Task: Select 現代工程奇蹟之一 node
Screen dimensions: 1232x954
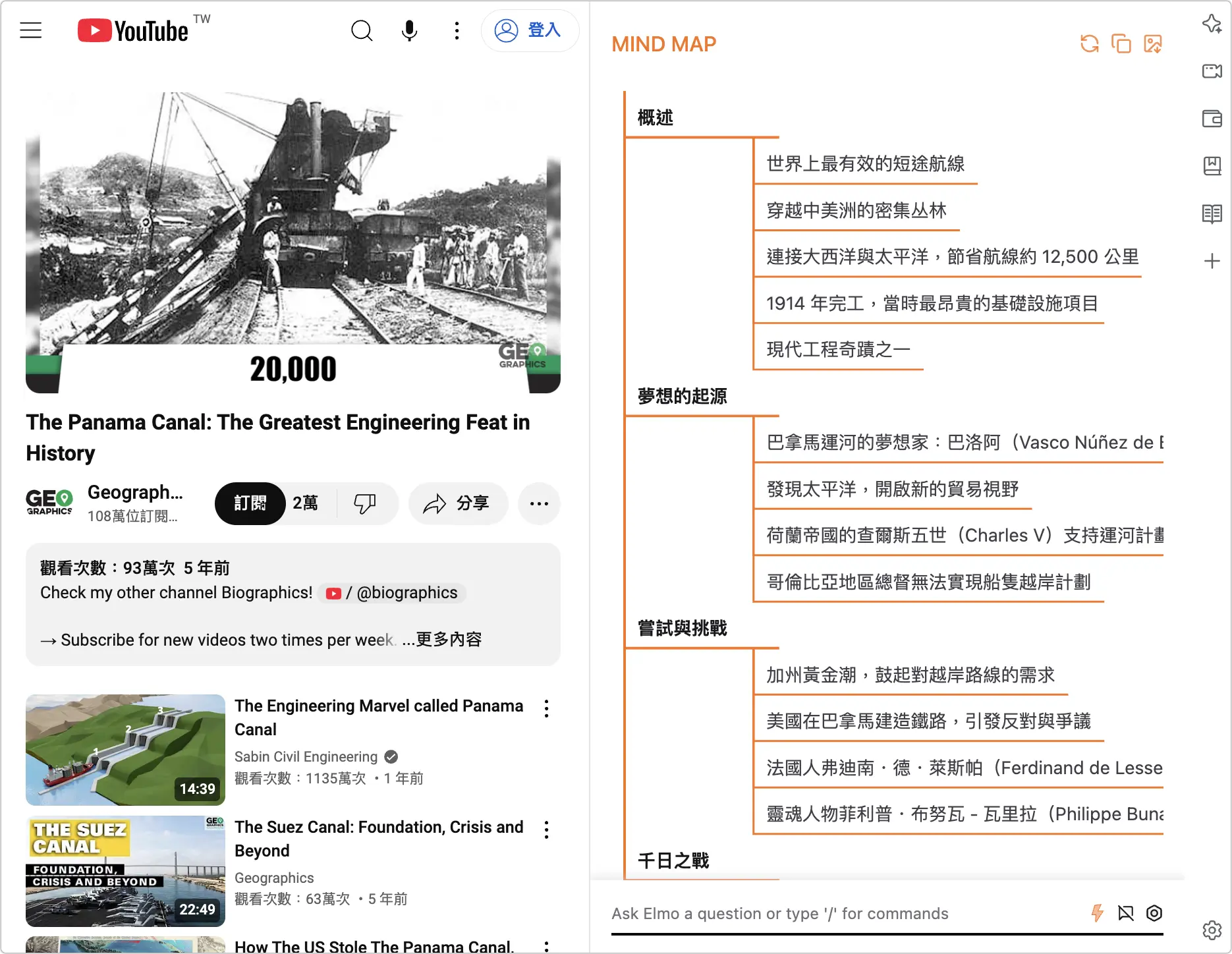Action: click(838, 350)
